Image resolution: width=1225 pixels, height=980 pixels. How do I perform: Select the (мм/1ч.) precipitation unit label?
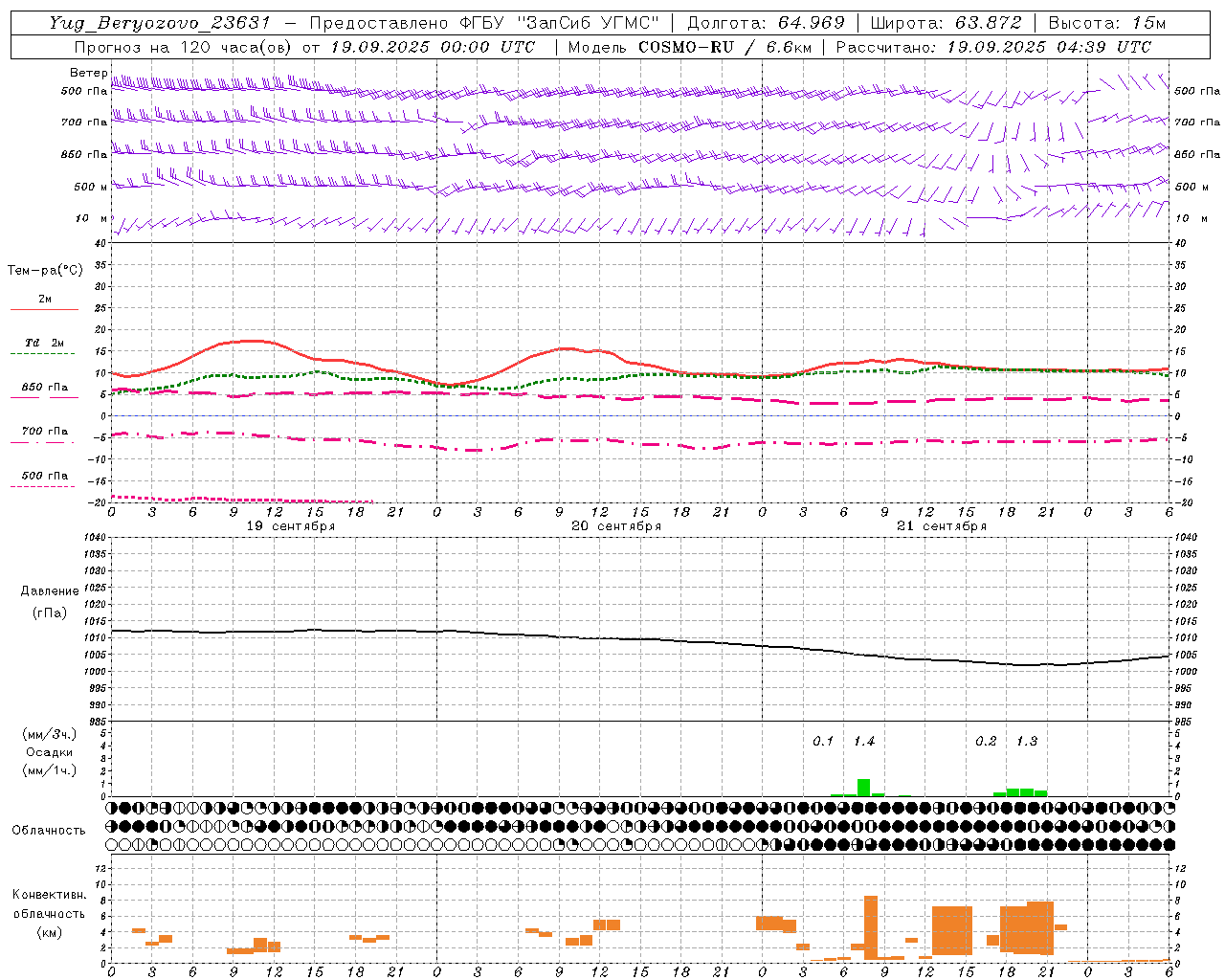tap(50, 770)
